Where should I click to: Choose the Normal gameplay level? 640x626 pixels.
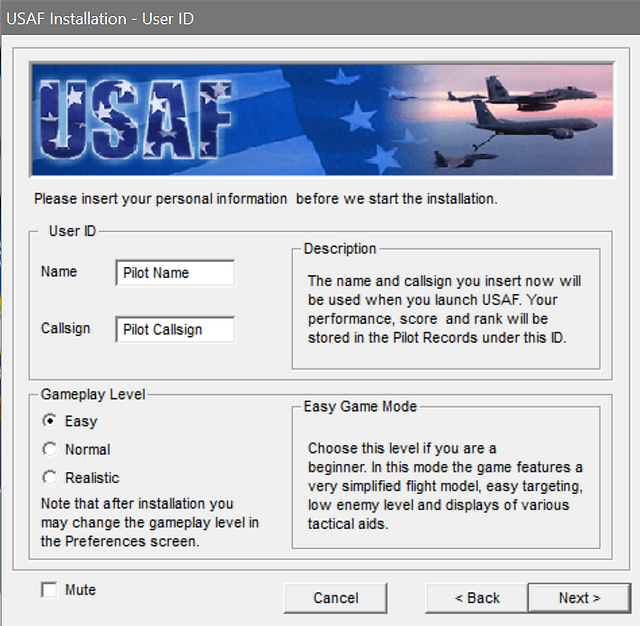click(x=49, y=449)
